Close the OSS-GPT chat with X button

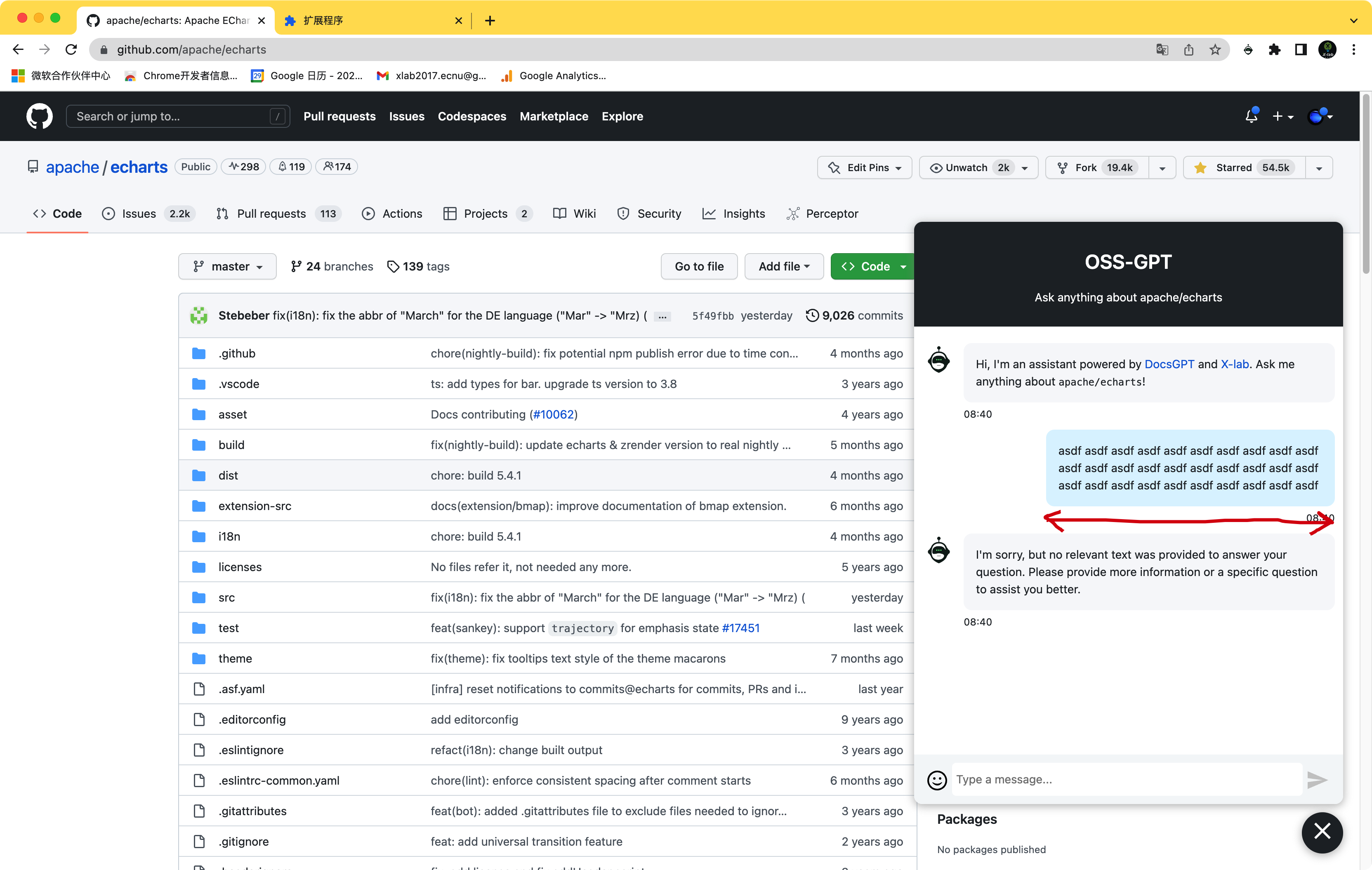[x=1322, y=832]
